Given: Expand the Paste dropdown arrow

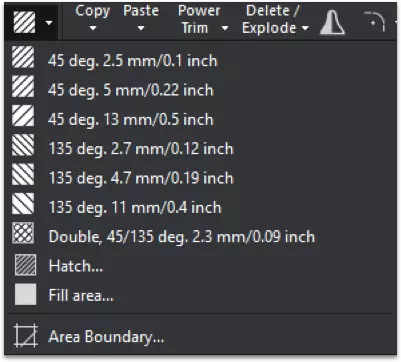Looking at the screenshot, I should (141, 29).
